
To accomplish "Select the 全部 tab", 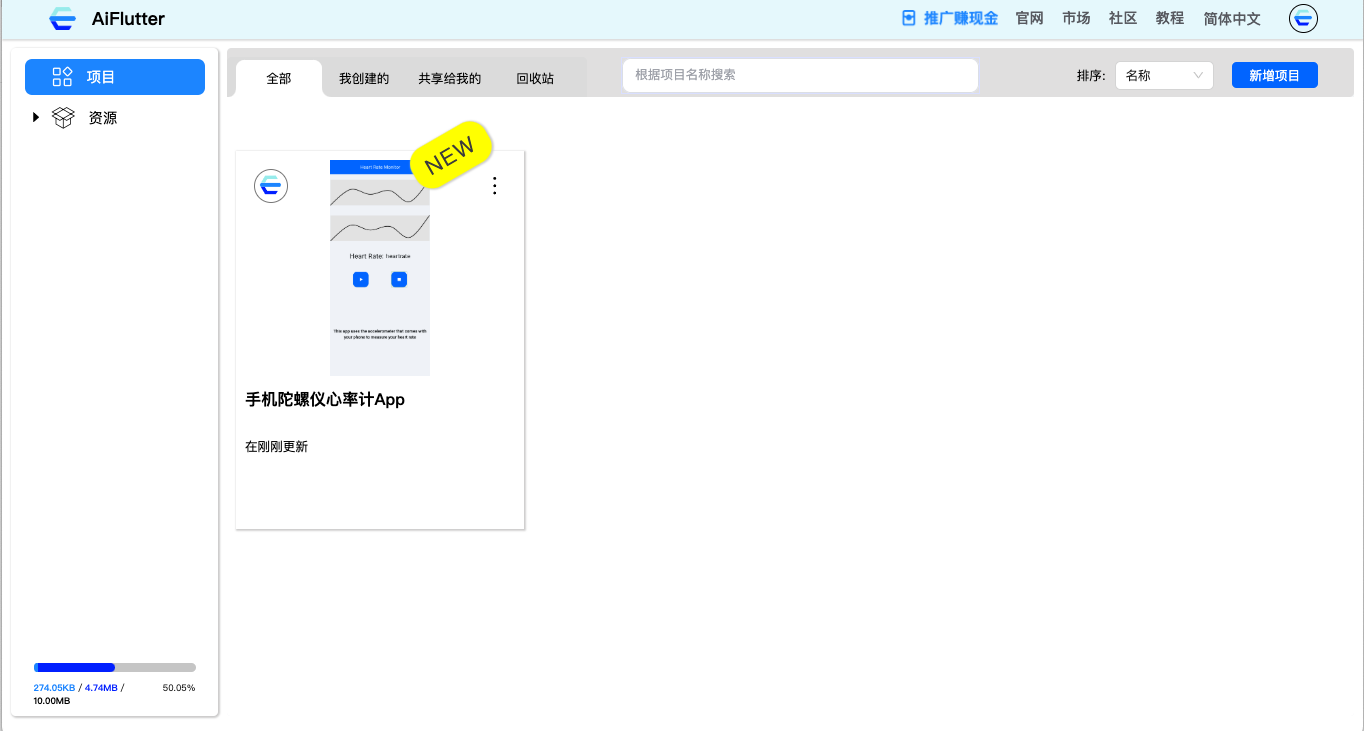I will click(x=279, y=79).
